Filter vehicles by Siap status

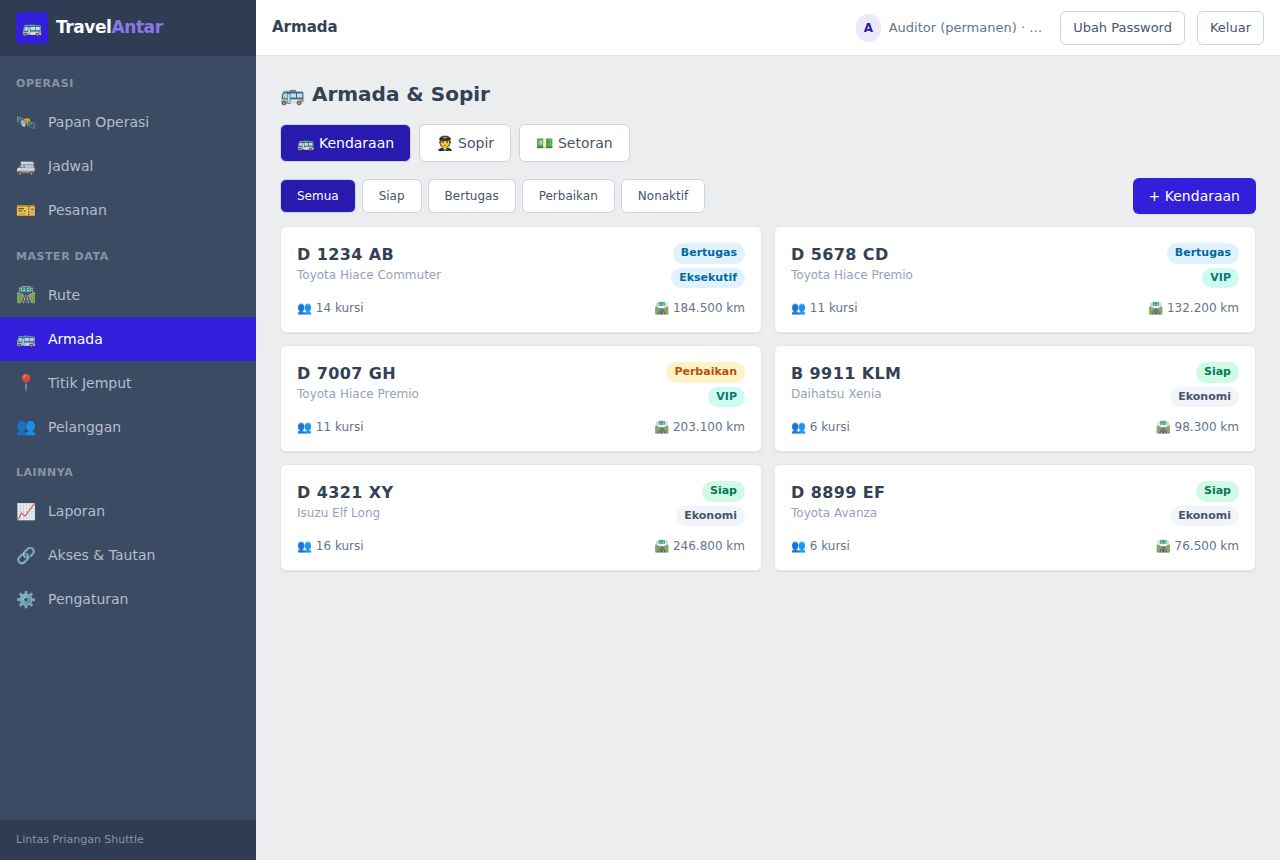[x=392, y=196]
